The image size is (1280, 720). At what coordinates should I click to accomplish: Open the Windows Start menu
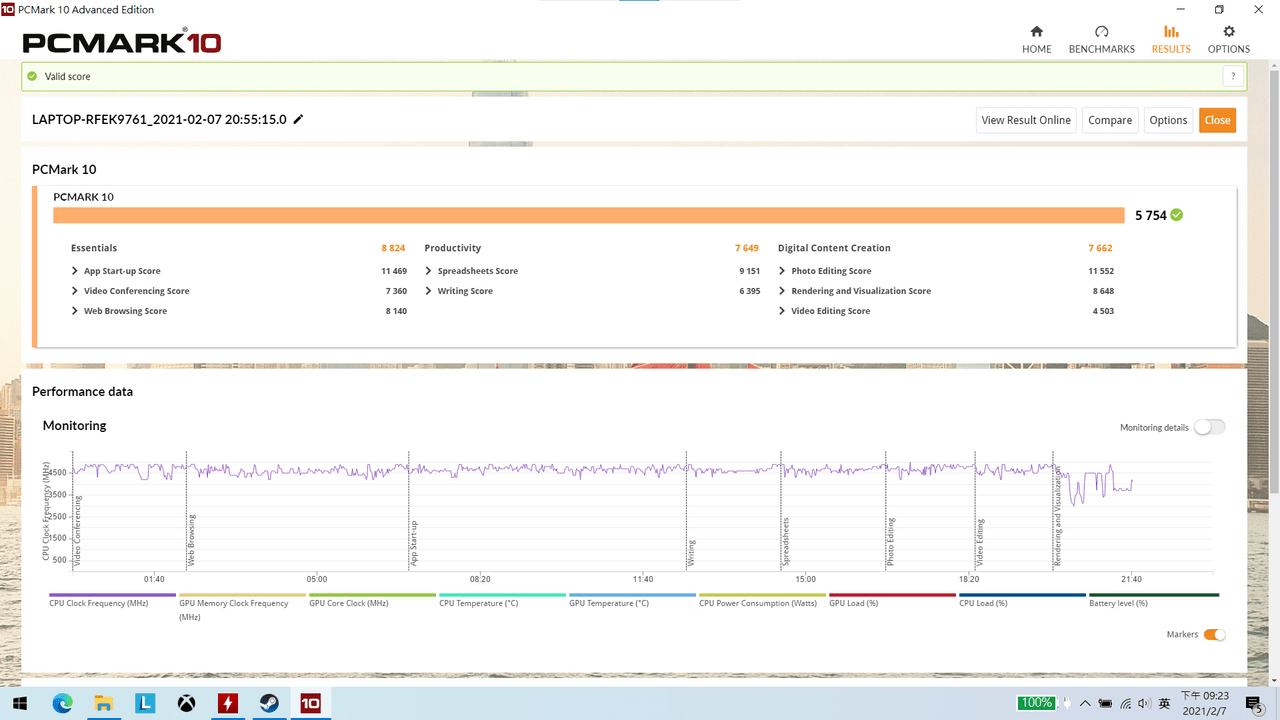pyautogui.click(x=20, y=703)
